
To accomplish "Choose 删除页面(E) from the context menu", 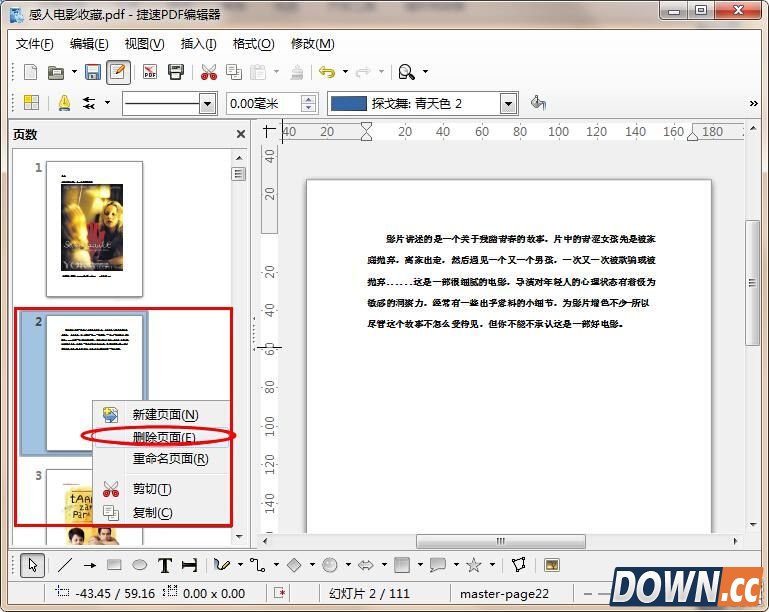I will coord(164,437).
